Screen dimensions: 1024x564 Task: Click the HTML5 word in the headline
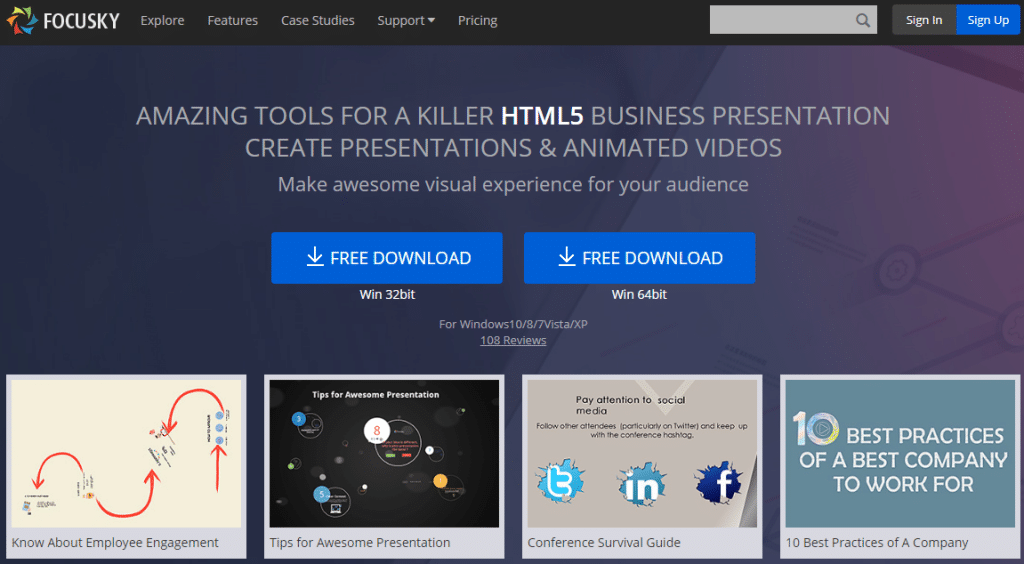pyautogui.click(x=542, y=116)
